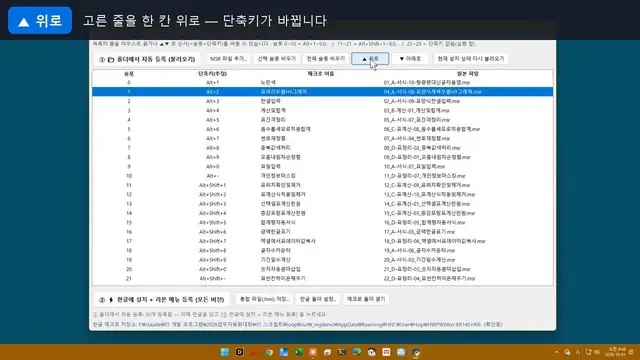Open the folder-like icon left of the terminal
Screen dimensions: 640x360
click(327, 352)
